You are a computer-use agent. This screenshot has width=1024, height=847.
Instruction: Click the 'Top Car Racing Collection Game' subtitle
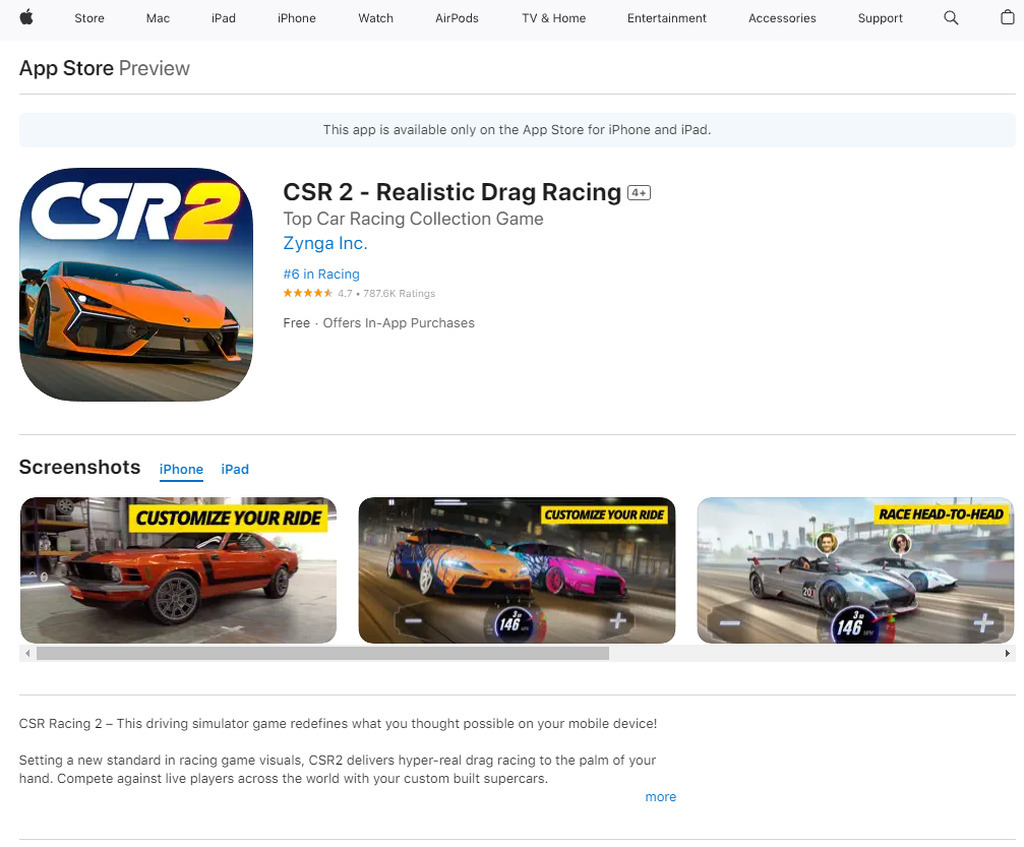click(x=413, y=219)
